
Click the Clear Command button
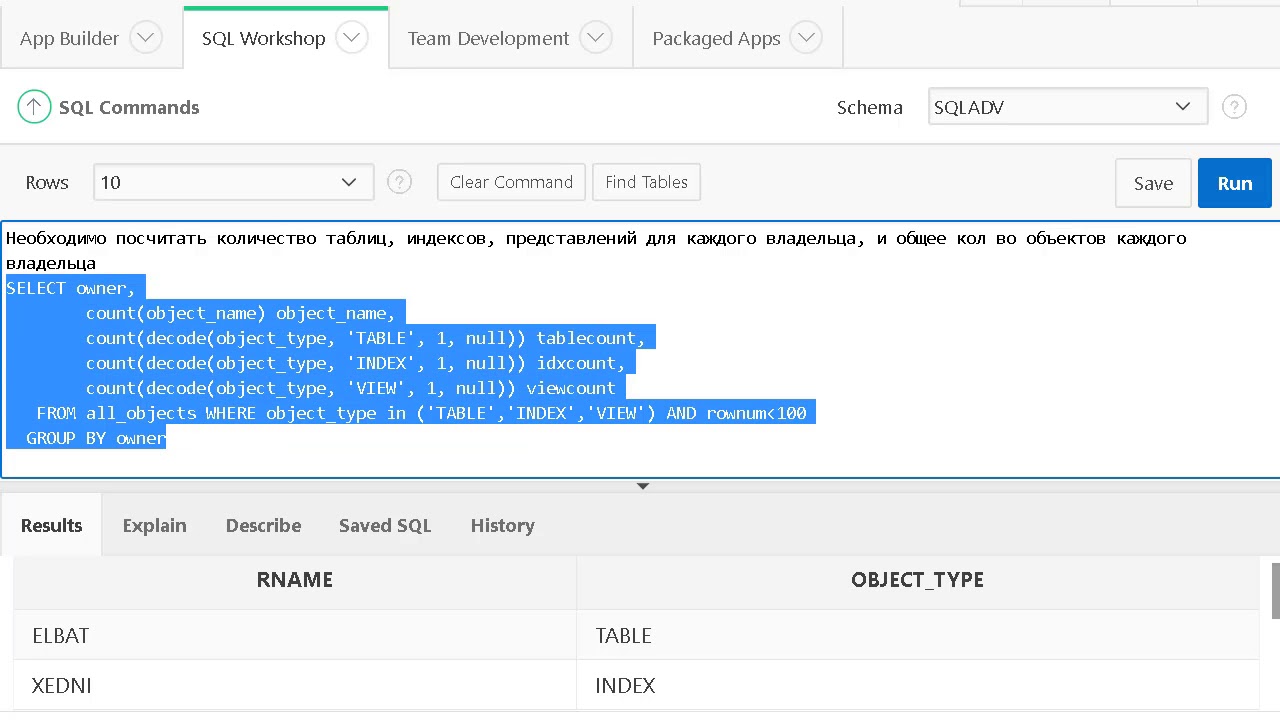coord(511,182)
